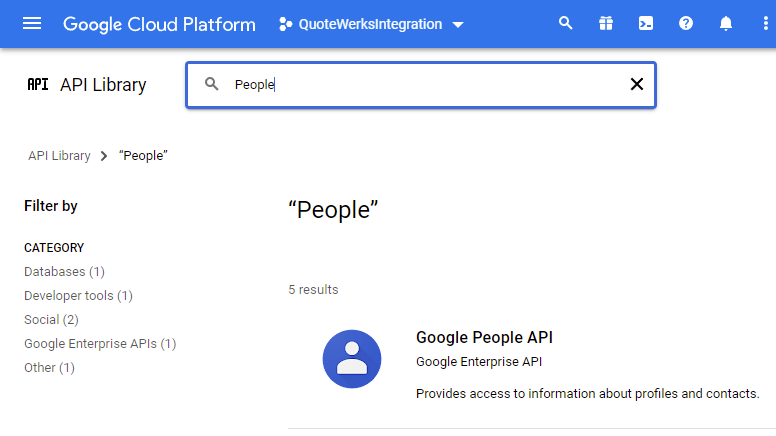Open the hamburger navigation menu

pyautogui.click(x=32, y=24)
